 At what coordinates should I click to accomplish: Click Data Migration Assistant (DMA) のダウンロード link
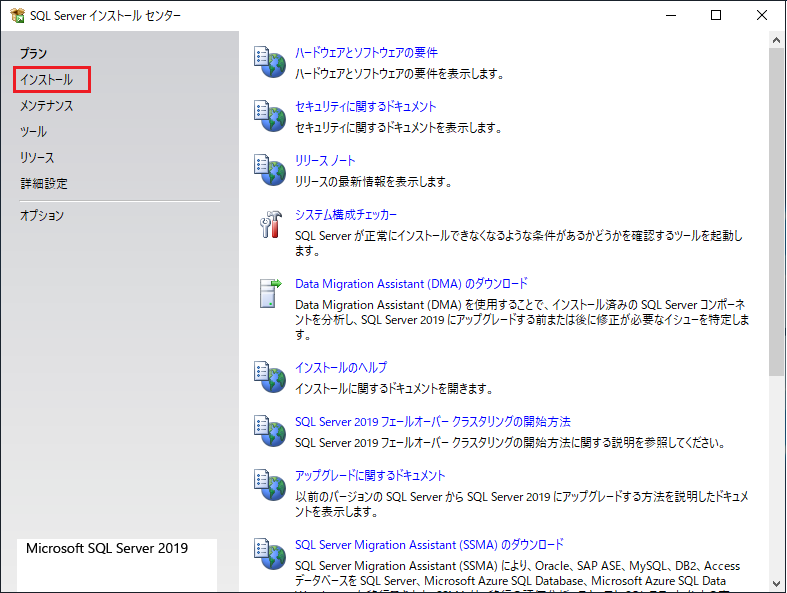pos(411,284)
